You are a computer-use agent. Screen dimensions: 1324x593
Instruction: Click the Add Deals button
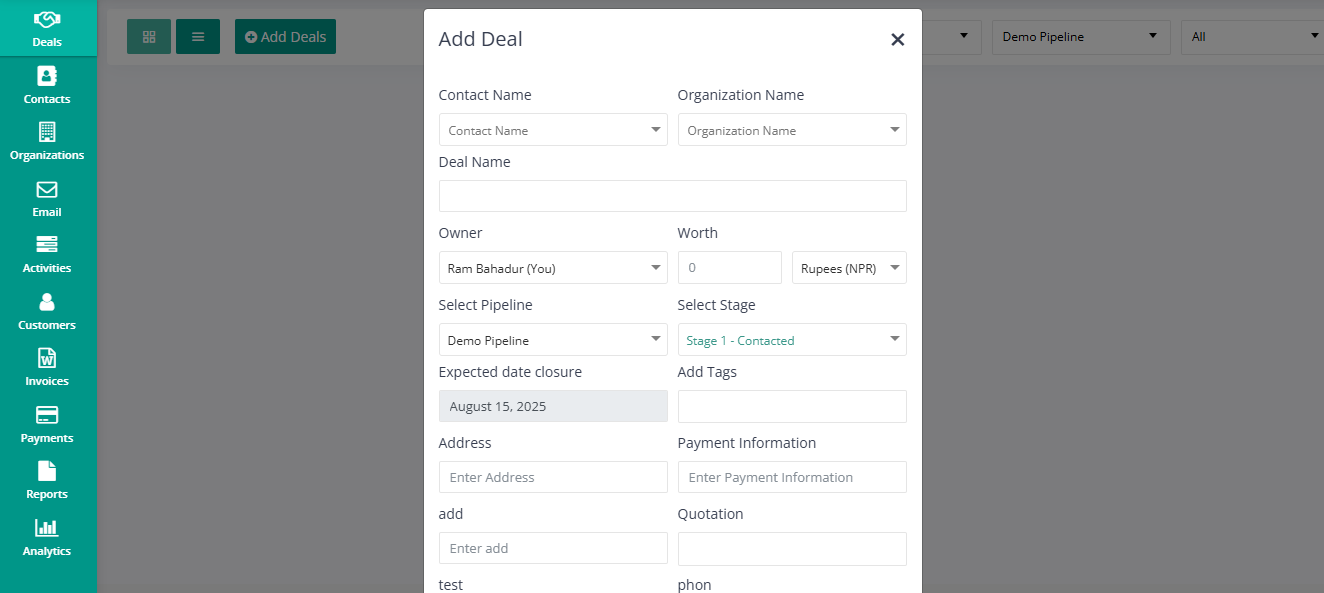(x=285, y=36)
